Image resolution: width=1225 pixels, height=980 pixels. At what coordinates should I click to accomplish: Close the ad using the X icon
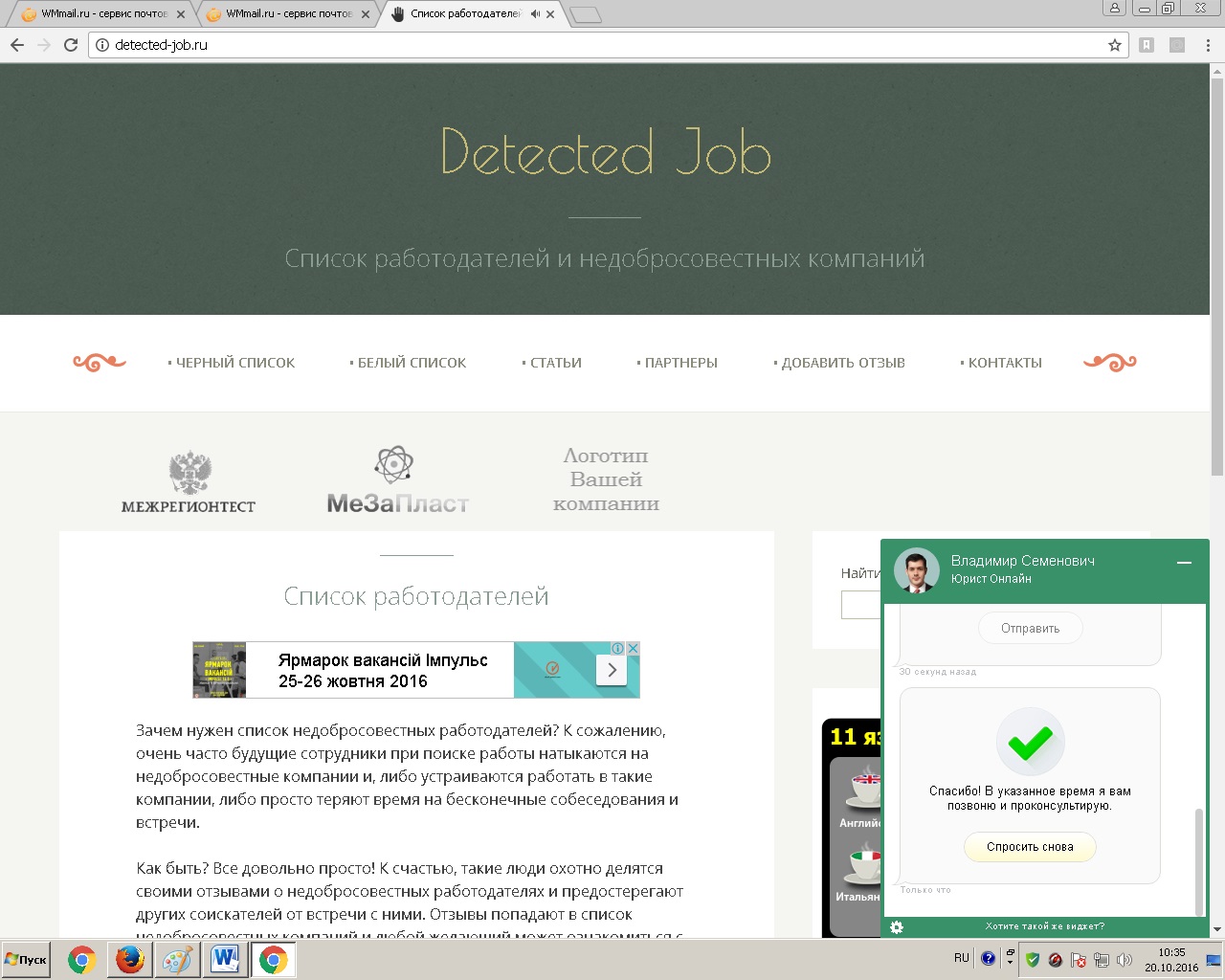pyautogui.click(x=633, y=648)
